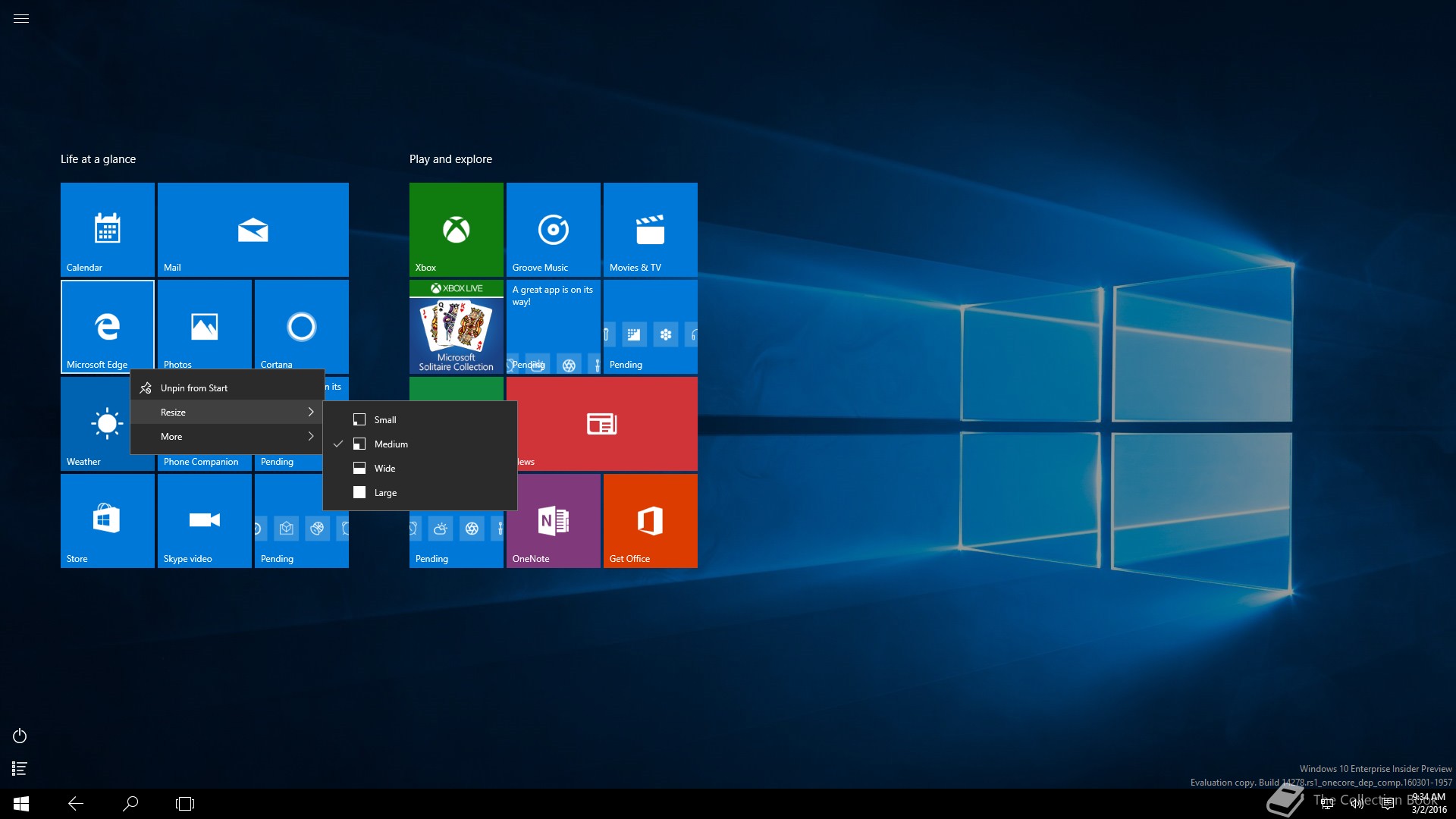This screenshot has width=1456, height=819.
Task: Click the Power button icon
Action: click(20, 736)
